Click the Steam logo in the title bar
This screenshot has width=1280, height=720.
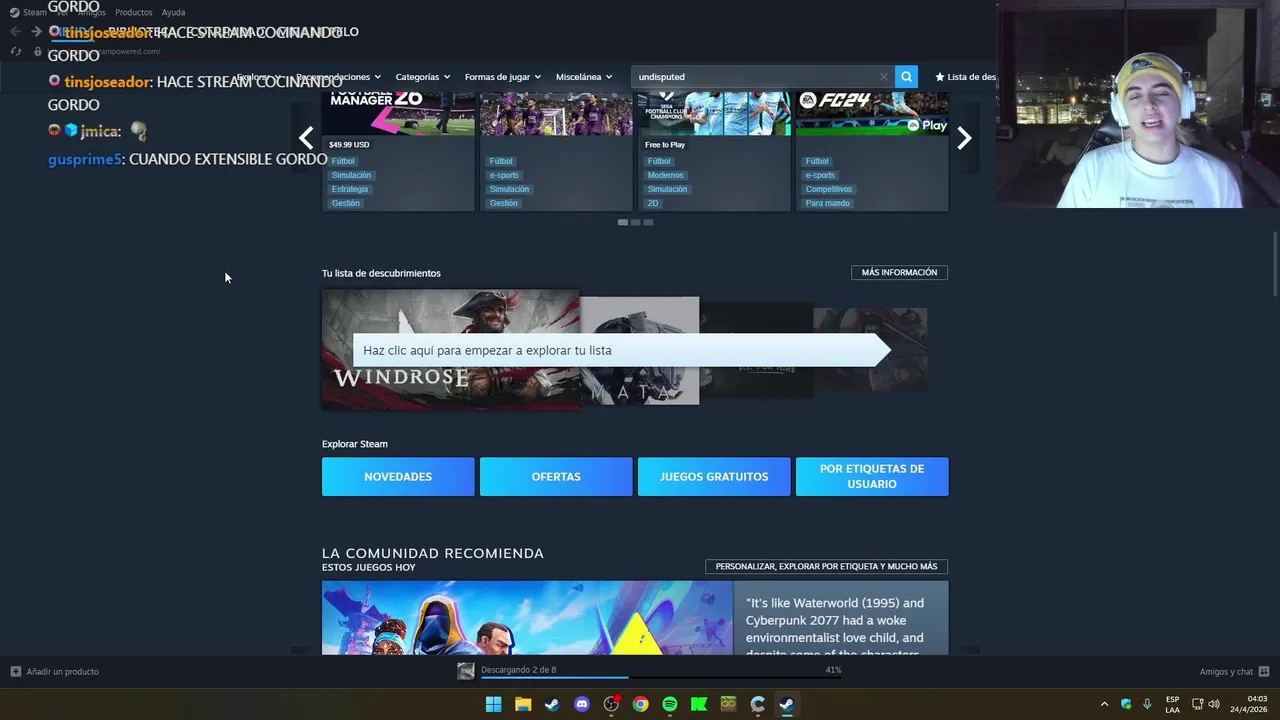[14, 12]
